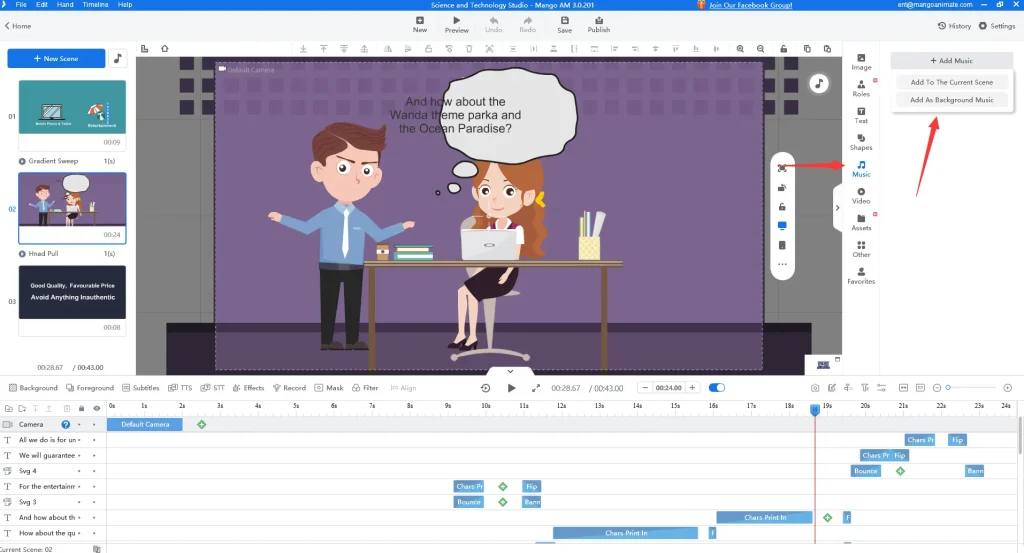This screenshot has height=553, width=1024.
Task: Open the Timeline menu in the menu bar
Action: coord(95,5)
